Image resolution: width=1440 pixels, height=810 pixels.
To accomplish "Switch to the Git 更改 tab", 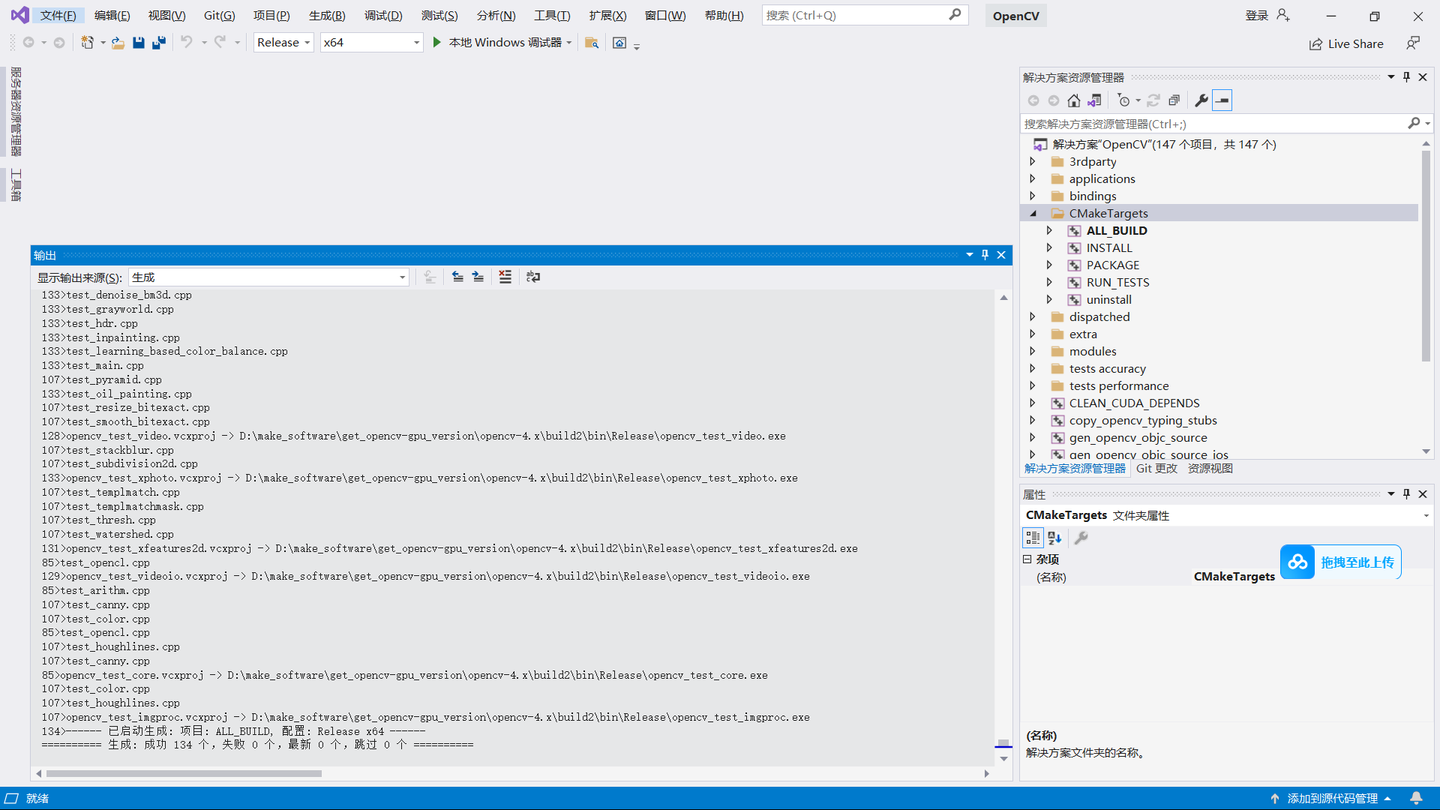I will tap(1156, 467).
